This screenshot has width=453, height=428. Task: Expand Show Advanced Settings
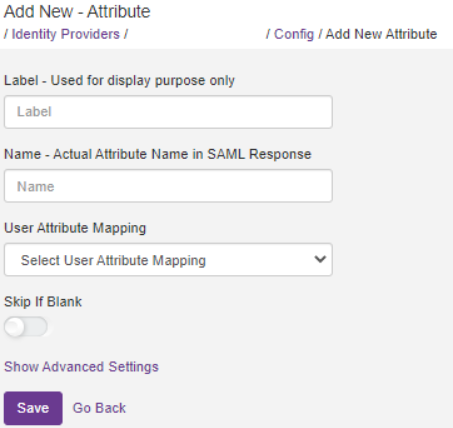(x=81, y=367)
